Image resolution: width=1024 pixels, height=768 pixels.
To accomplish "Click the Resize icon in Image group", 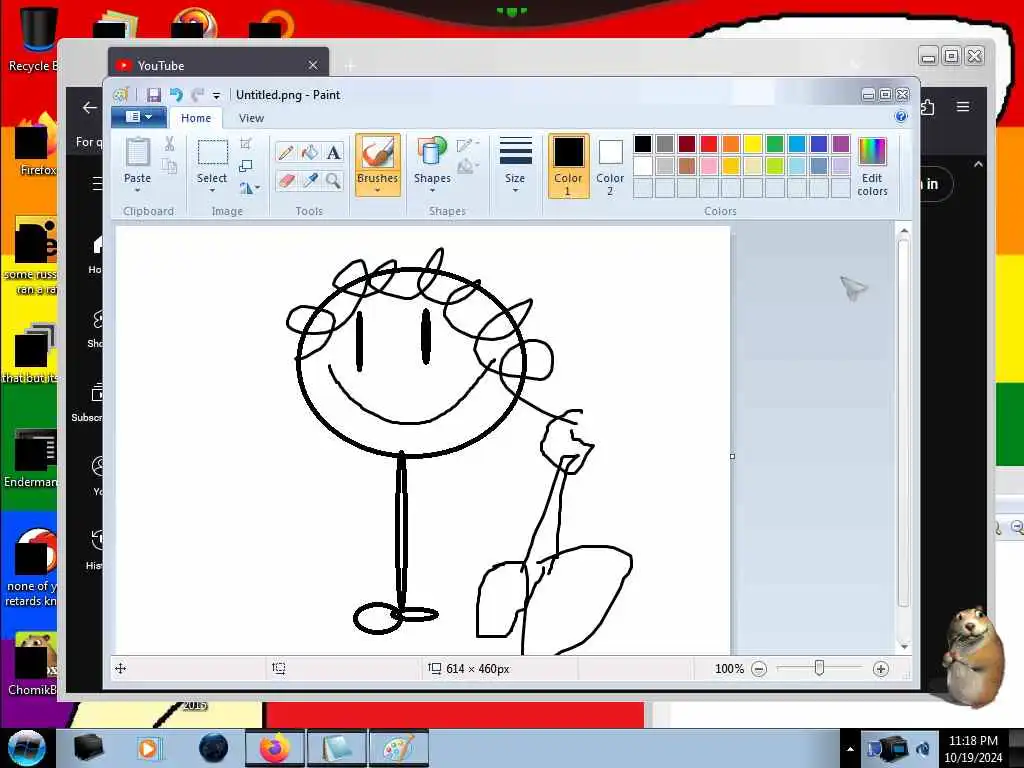I will (x=246, y=166).
